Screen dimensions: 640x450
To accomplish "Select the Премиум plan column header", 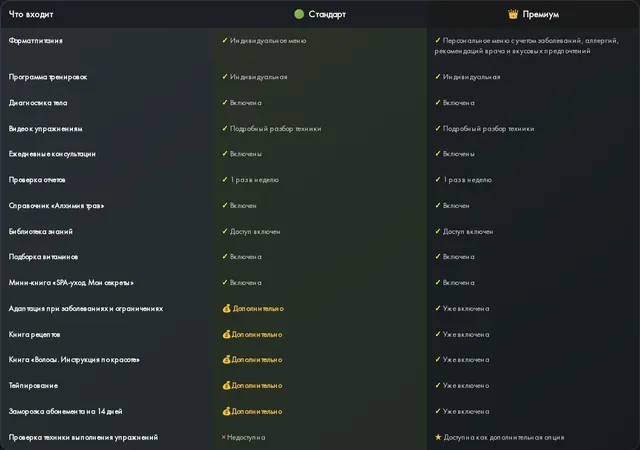I will [x=533, y=14].
